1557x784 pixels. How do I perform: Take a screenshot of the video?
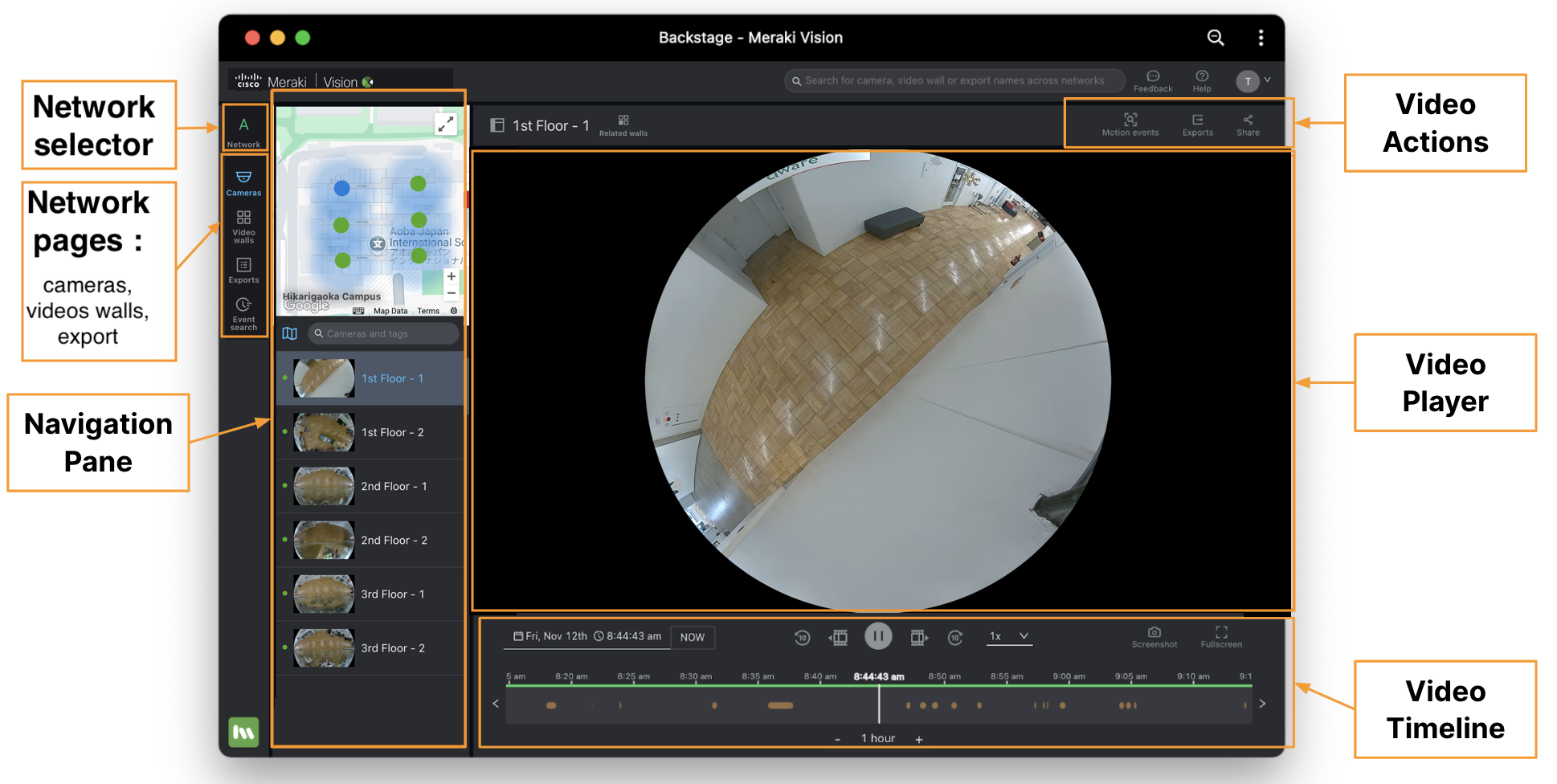point(1154,637)
